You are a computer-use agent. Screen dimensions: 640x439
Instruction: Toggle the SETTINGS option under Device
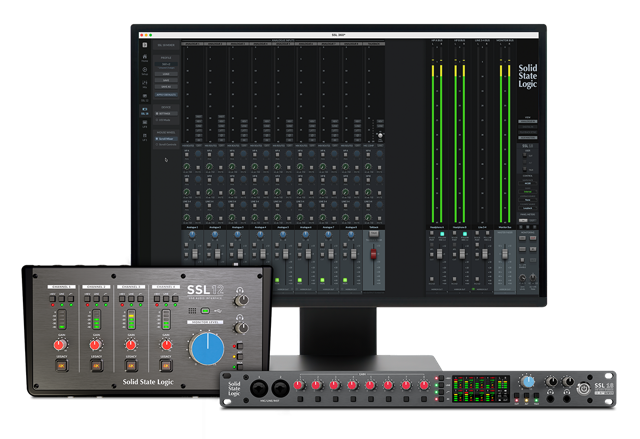coord(166,113)
